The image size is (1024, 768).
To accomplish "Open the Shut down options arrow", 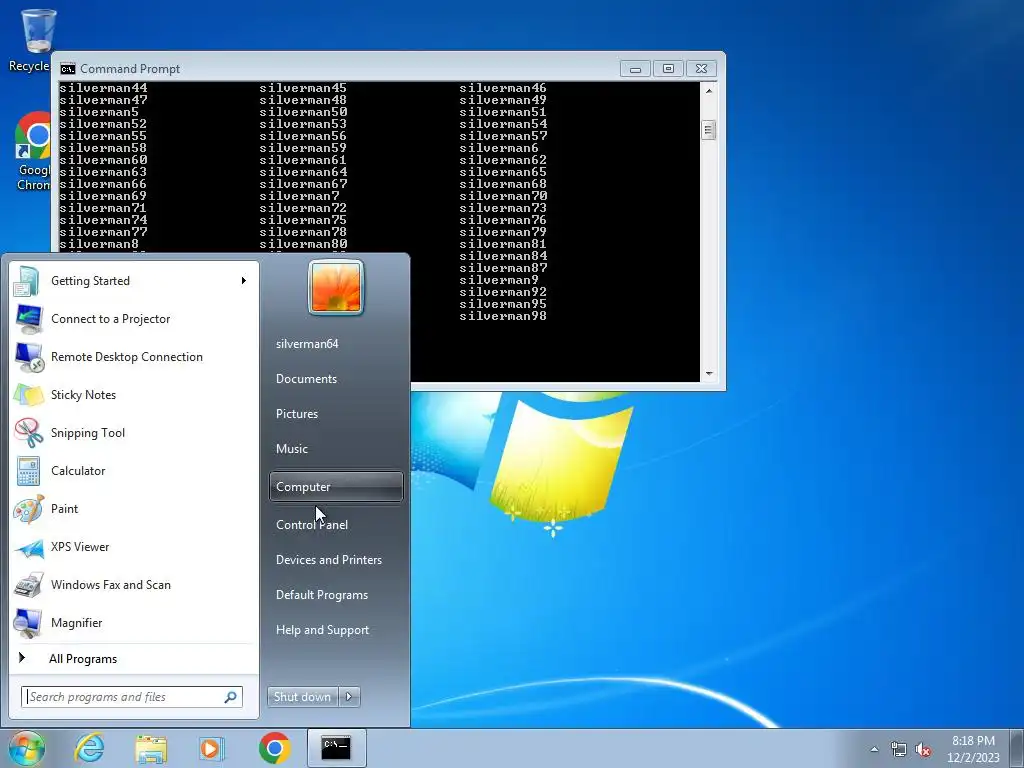I will click(x=349, y=697).
